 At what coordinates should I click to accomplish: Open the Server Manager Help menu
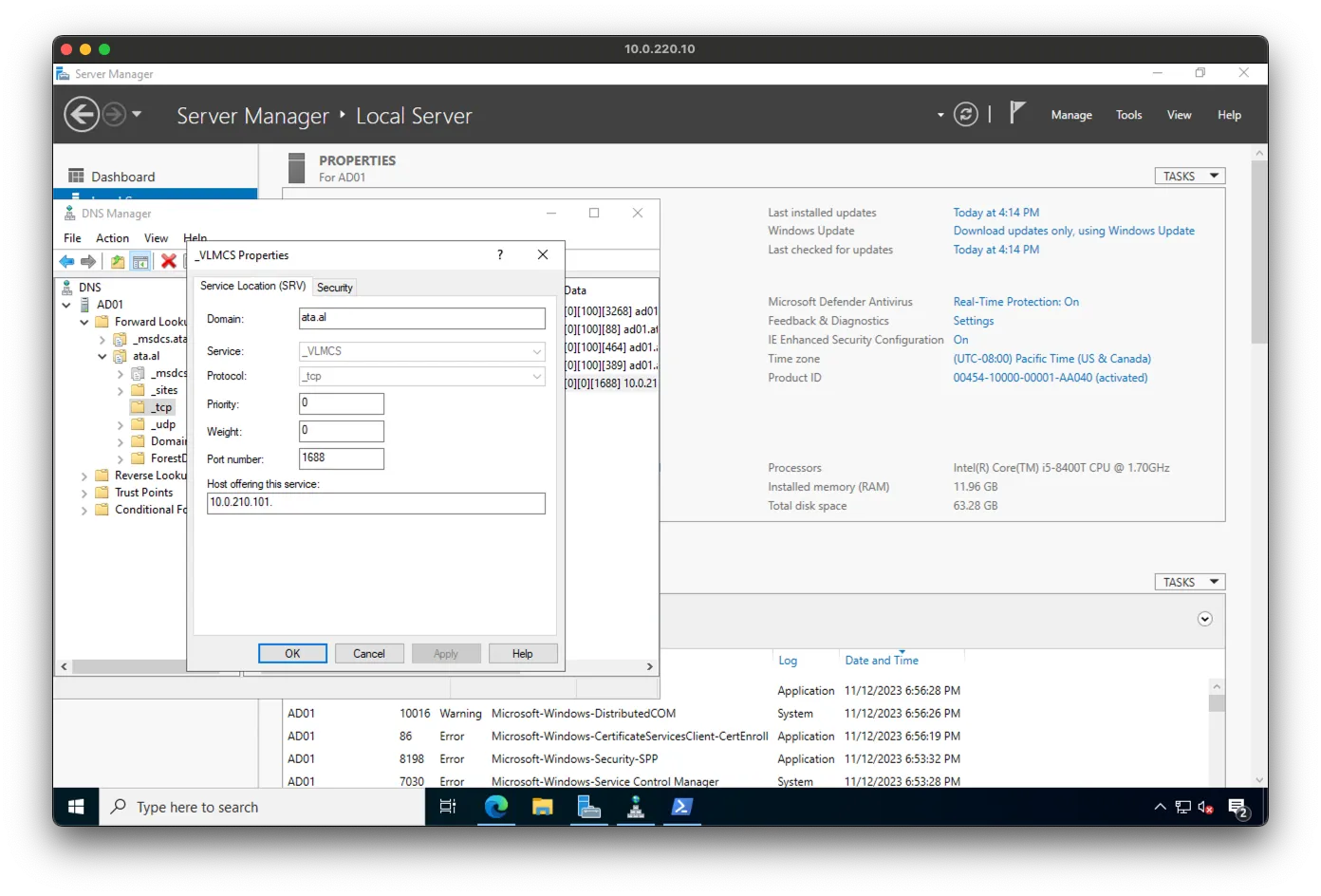click(1229, 115)
